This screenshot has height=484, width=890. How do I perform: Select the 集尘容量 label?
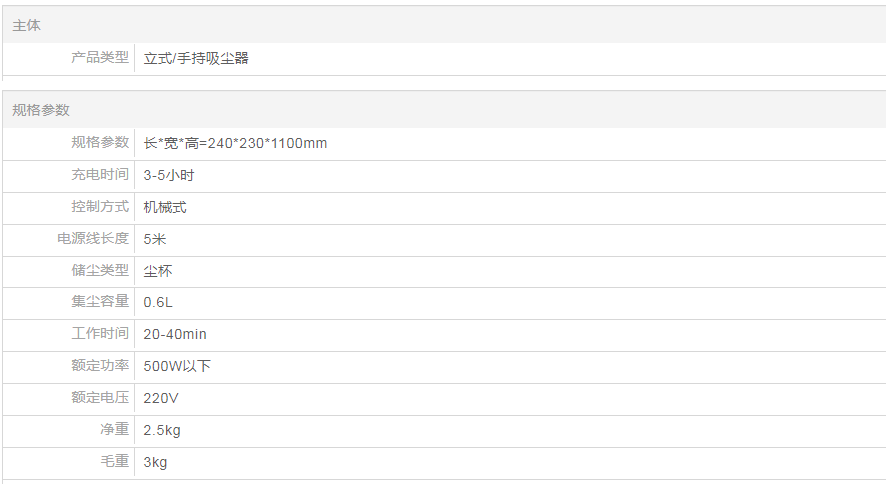tap(100, 302)
